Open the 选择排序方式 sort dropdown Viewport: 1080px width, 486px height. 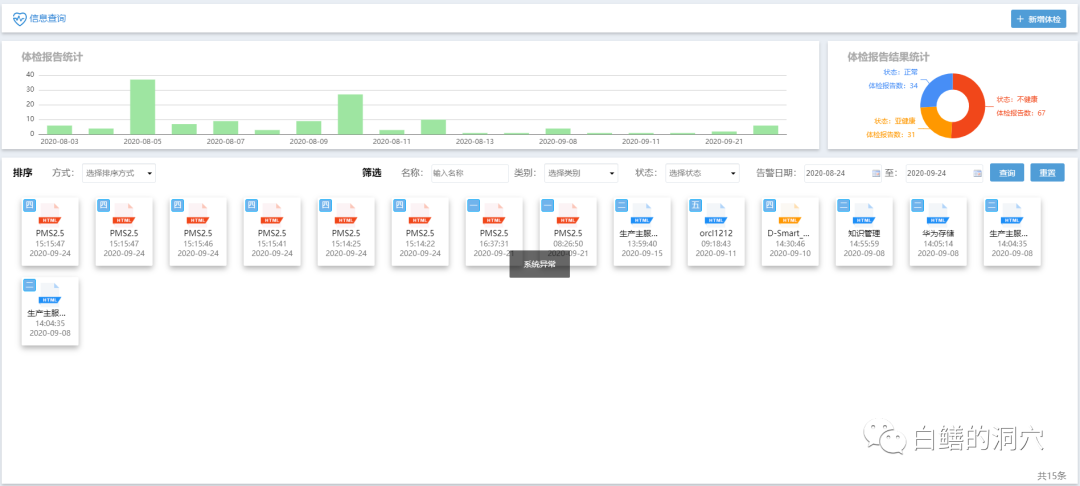(118, 173)
